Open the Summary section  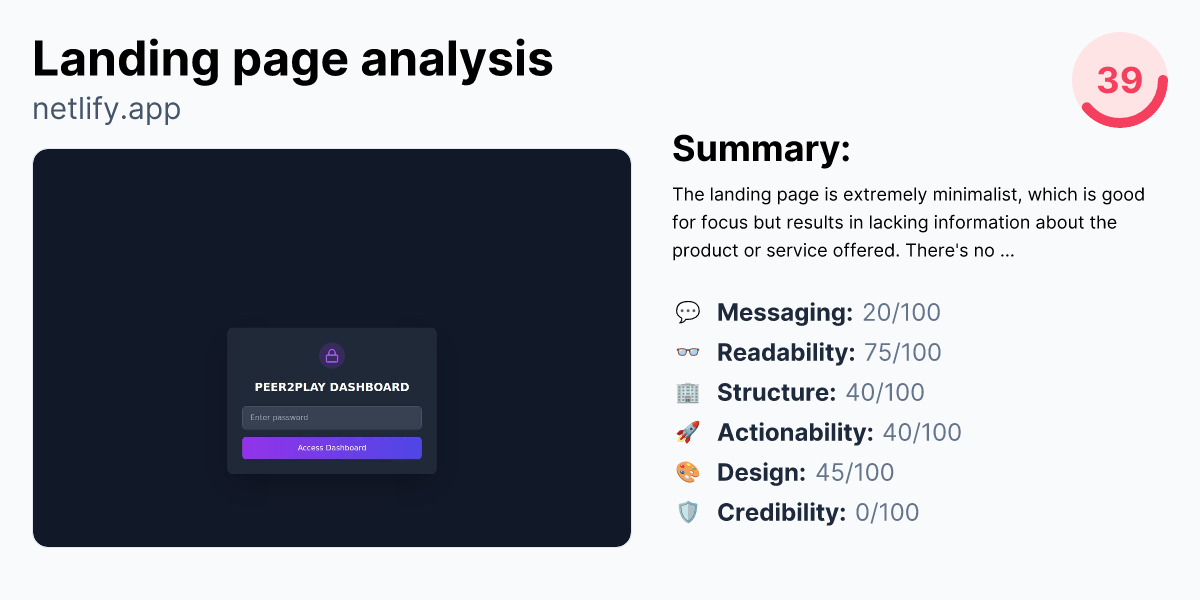click(x=761, y=148)
